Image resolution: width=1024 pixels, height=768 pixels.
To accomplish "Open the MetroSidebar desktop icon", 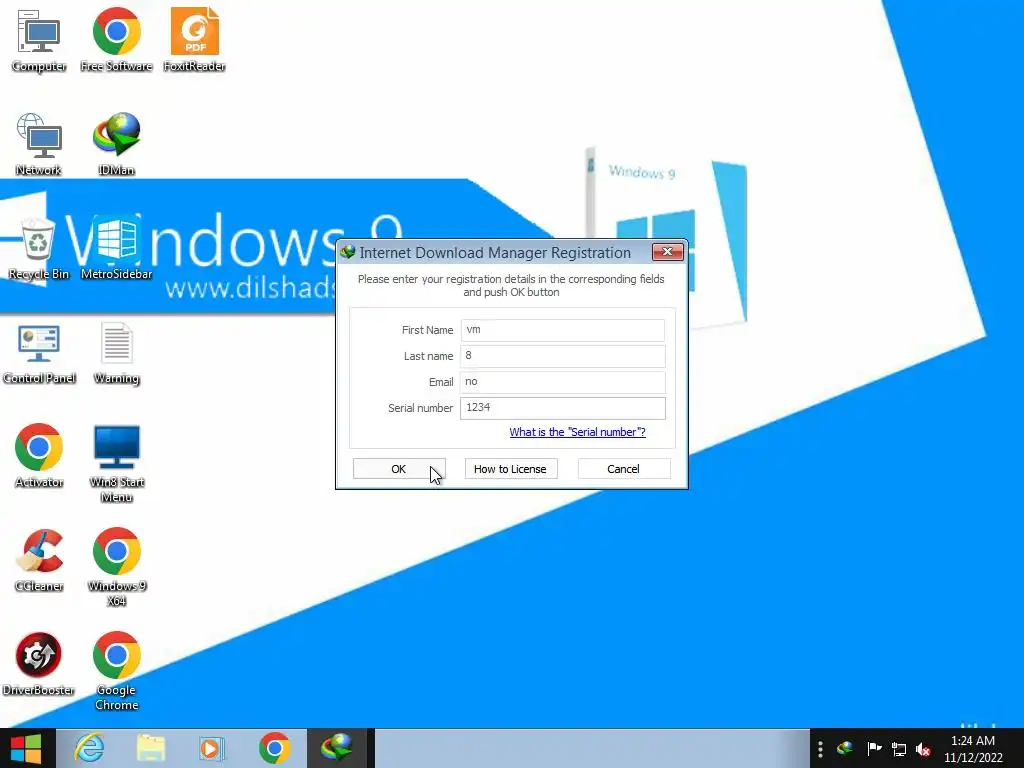I will pos(116,249).
